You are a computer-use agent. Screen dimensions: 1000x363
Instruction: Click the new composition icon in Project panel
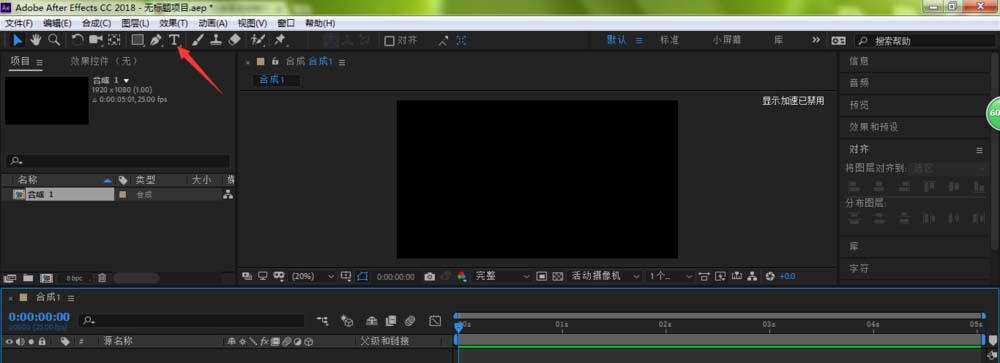point(46,278)
